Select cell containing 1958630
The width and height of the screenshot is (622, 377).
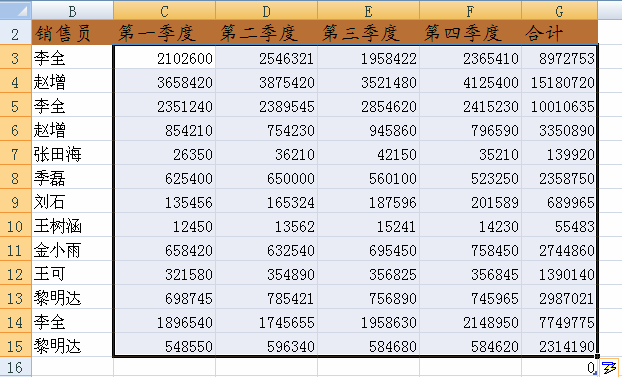click(x=368, y=321)
